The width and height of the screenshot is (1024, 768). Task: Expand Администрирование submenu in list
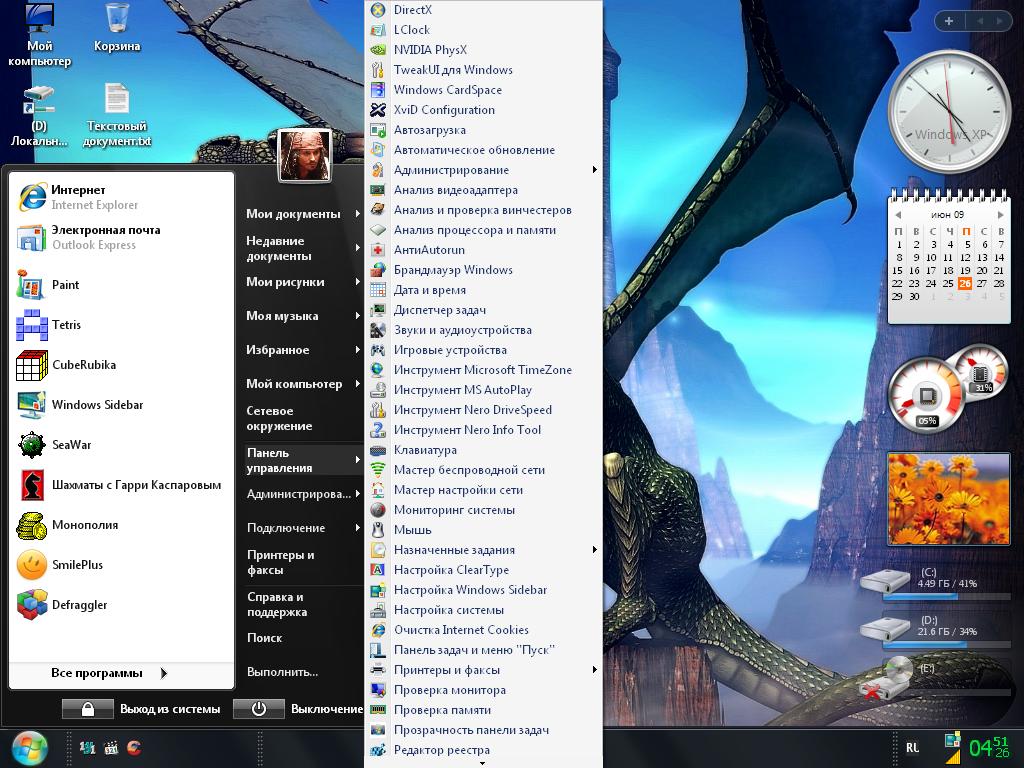click(x=483, y=170)
